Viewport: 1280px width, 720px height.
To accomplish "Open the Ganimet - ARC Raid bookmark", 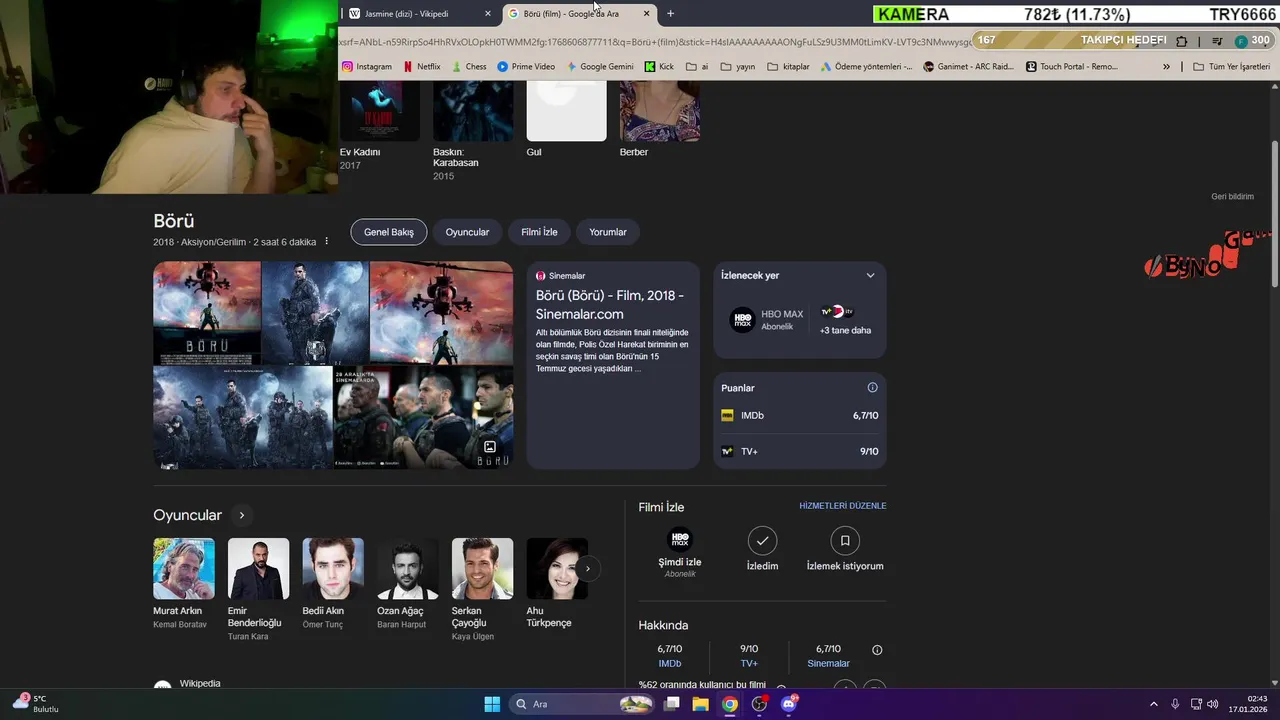I will click(968, 67).
